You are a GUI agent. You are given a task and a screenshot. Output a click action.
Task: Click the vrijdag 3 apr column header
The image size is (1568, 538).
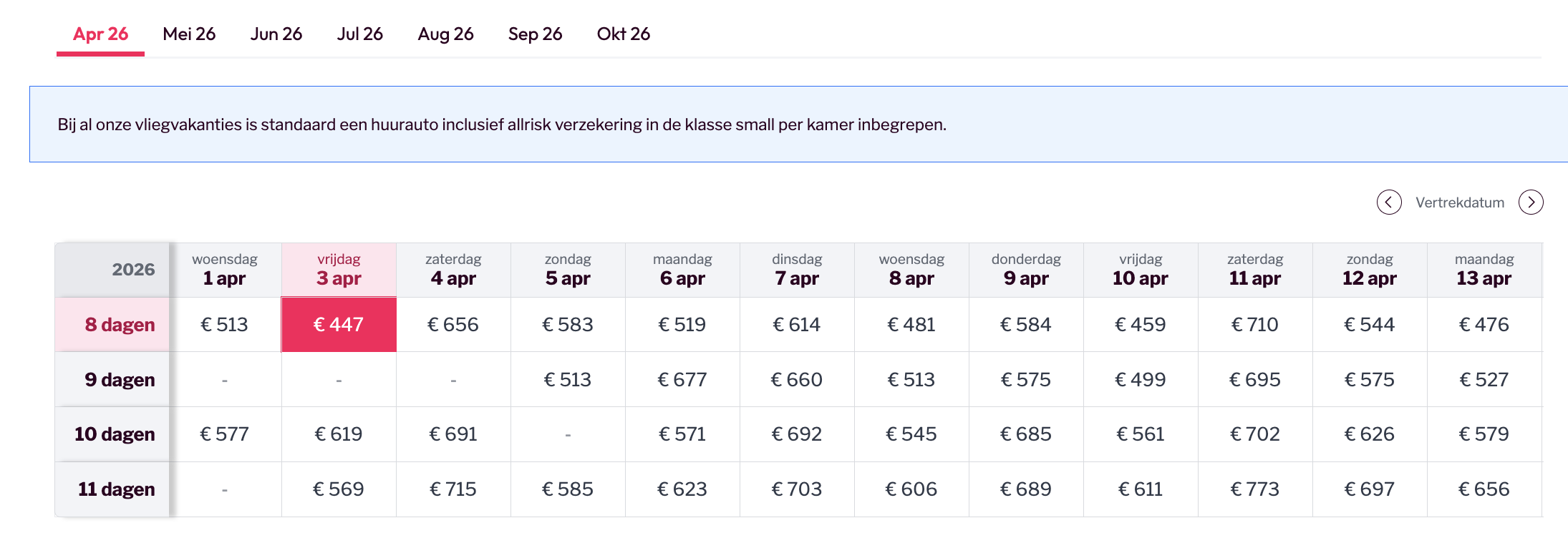pos(339,270)
